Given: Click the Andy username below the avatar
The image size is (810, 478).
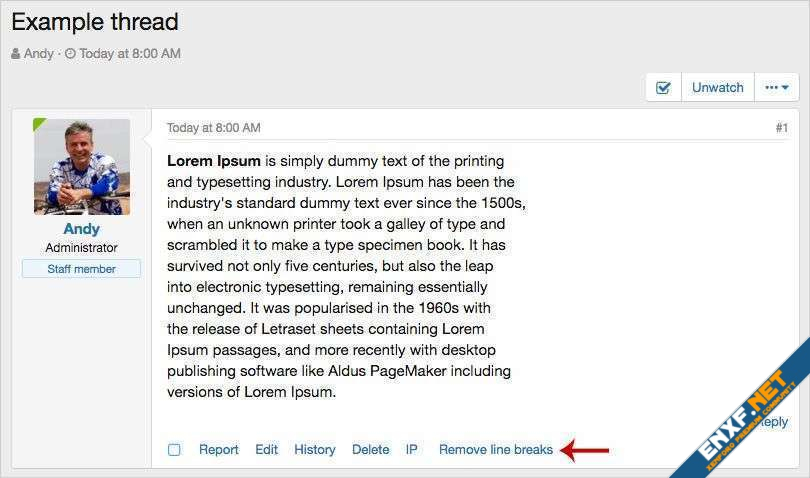Looking at the screenshot, I should (x=82, y=229).
